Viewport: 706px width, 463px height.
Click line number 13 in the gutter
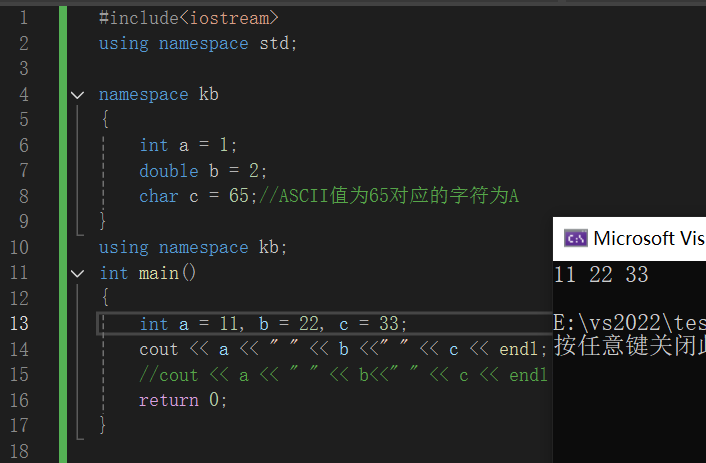[19, 323]
